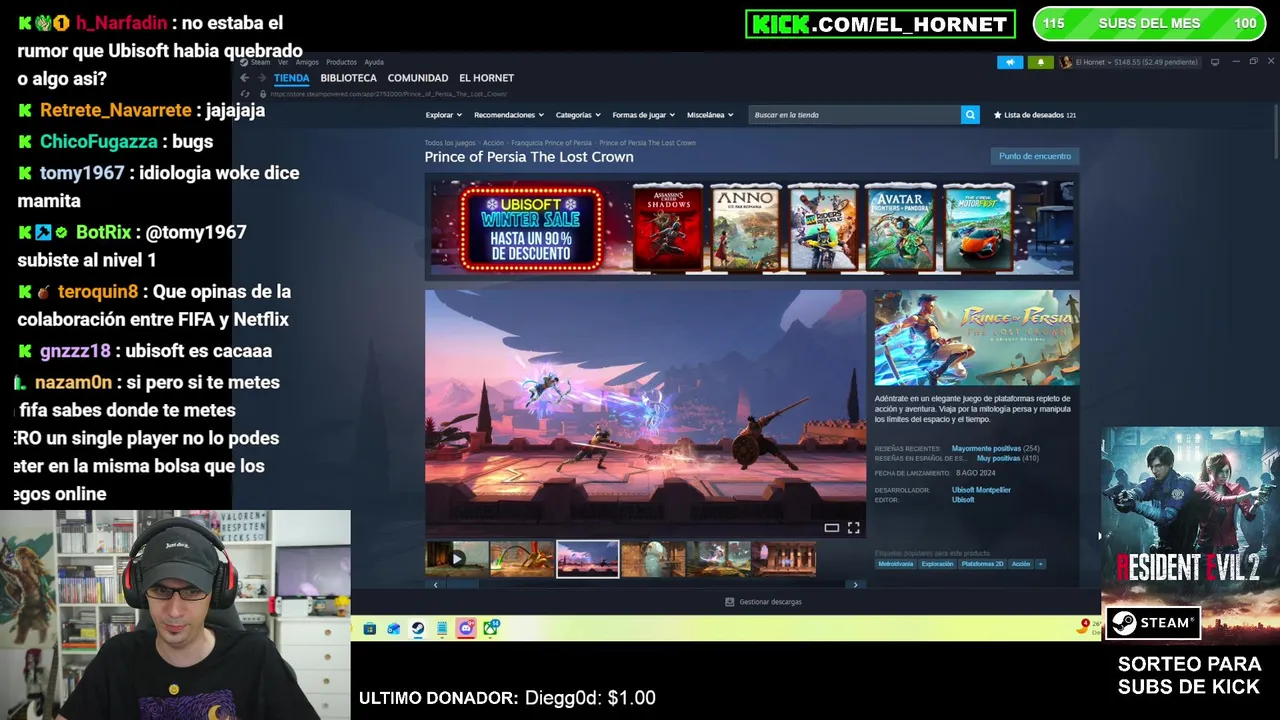Go back with the back arrow
The height and width of the screenshot is (720, 1280).
pos(244,78)
